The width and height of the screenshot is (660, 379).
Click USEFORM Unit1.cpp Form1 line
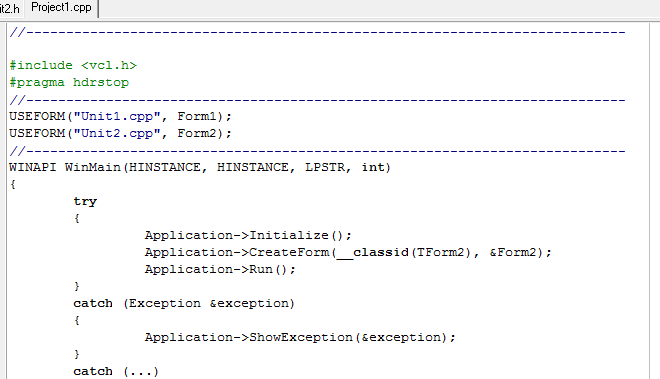coord(120,116)
